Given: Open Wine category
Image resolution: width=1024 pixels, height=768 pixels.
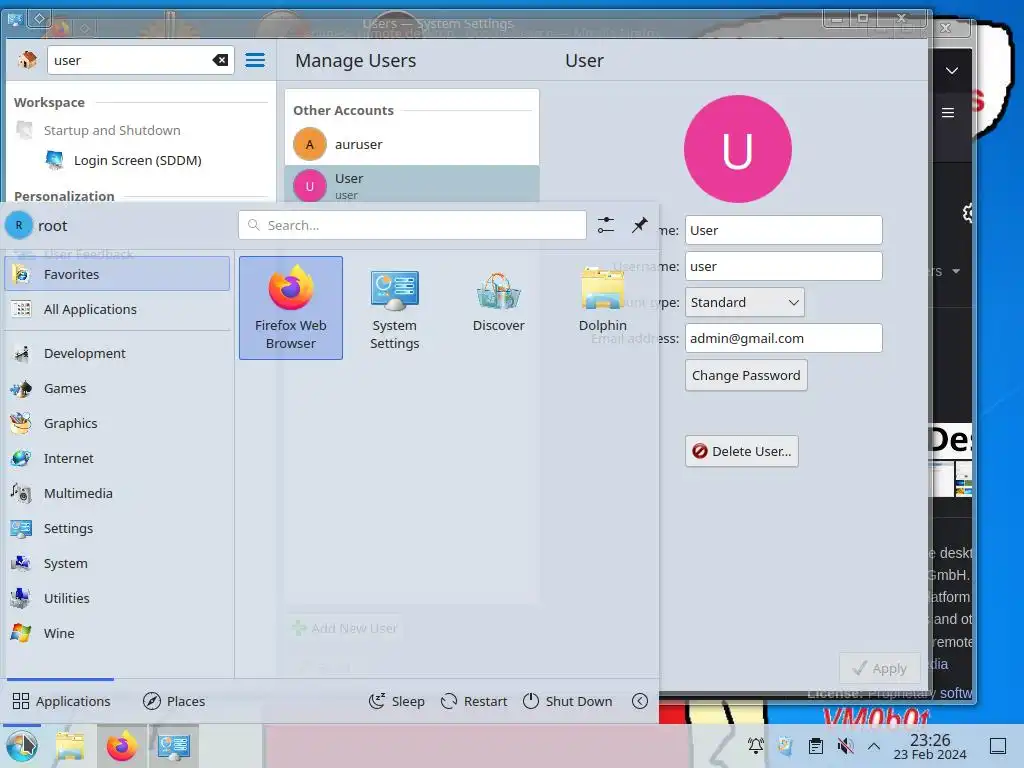Looking at the screenshot, I should (118, 633).
